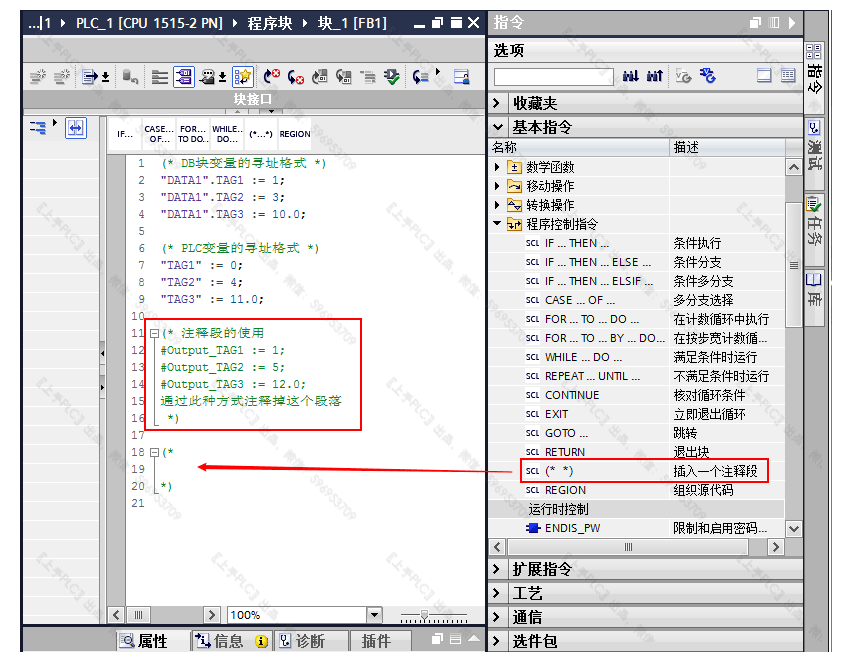Toggle favorites display in editor
Screen dimensions: 852x662
[x=242, y=77]
